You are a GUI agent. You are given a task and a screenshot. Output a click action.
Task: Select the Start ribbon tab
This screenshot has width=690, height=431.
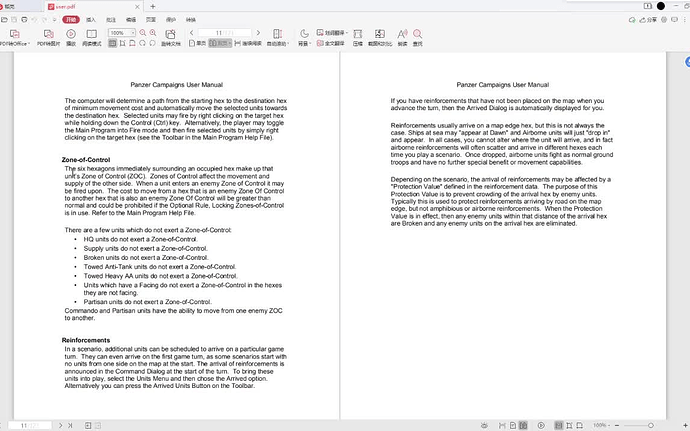(71, 20)
